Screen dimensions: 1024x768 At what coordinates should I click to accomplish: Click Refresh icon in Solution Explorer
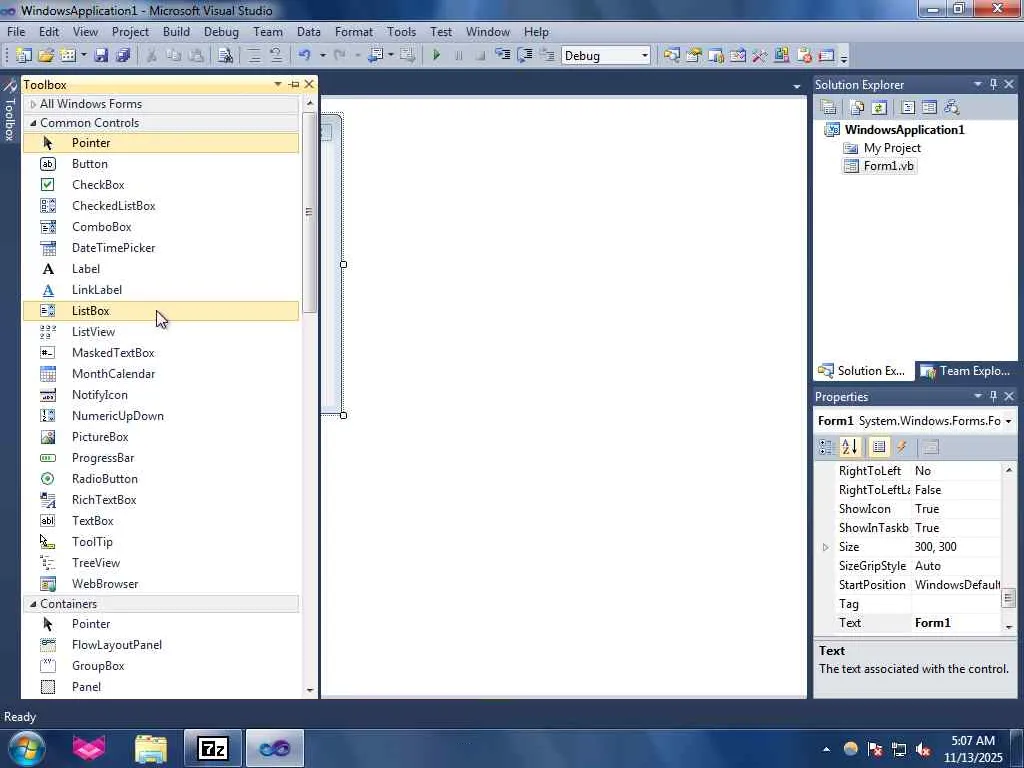tap(879, 107)
